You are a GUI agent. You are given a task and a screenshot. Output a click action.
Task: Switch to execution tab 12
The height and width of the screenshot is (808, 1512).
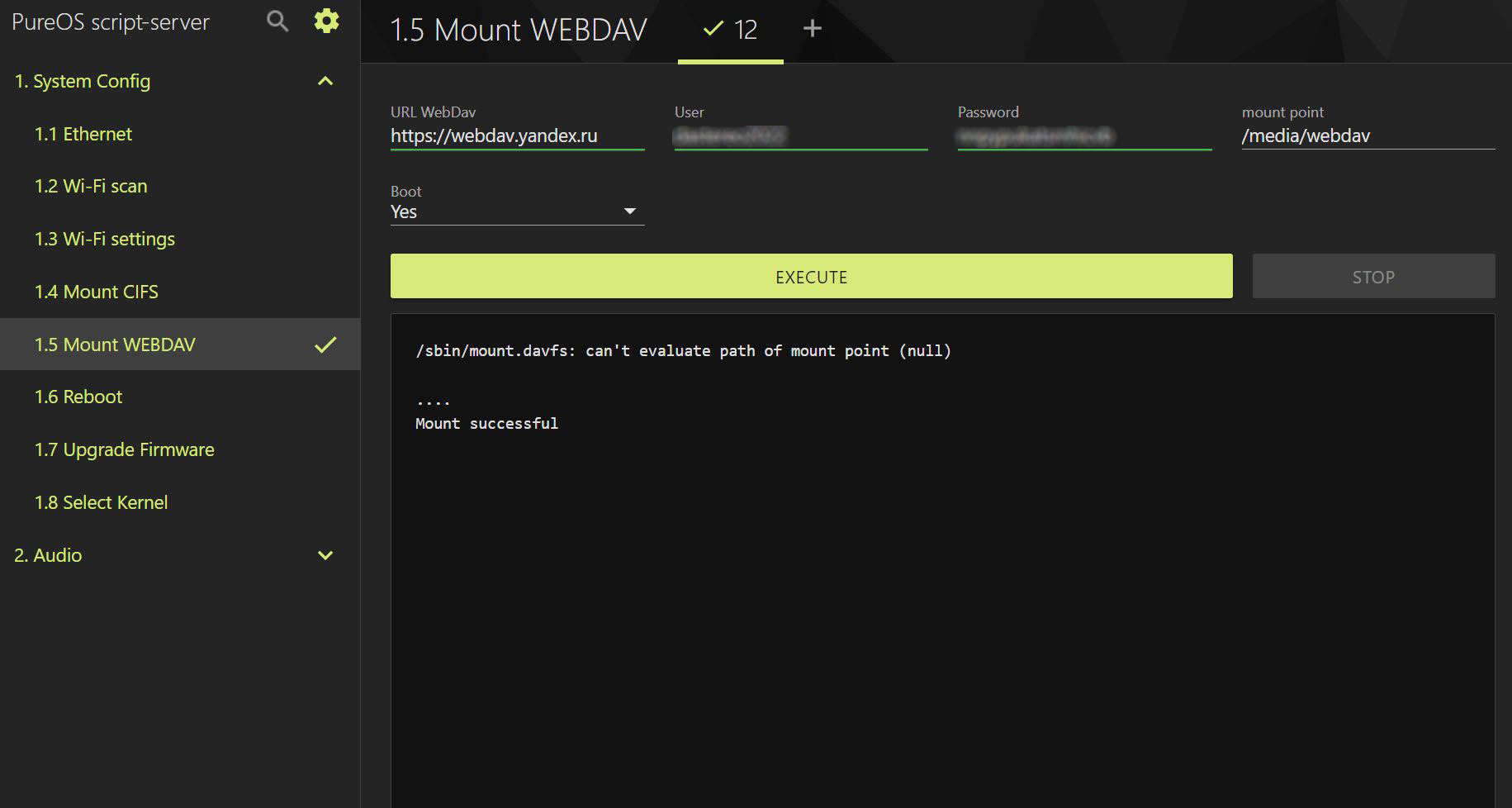[x=730, y=31]
